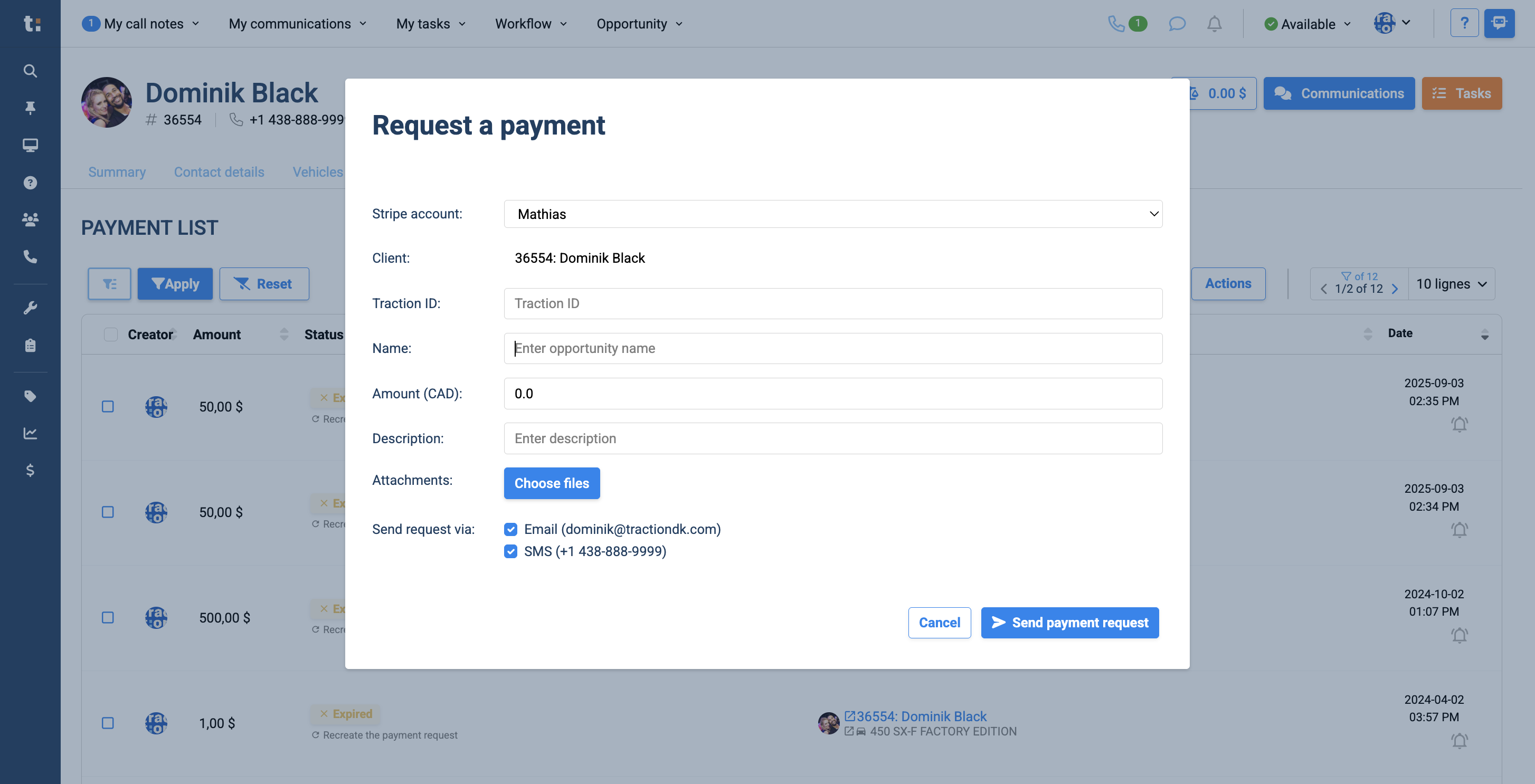Select the pin icon in the sidebar
Viewport: 1535px width, 784px height.
31,108
